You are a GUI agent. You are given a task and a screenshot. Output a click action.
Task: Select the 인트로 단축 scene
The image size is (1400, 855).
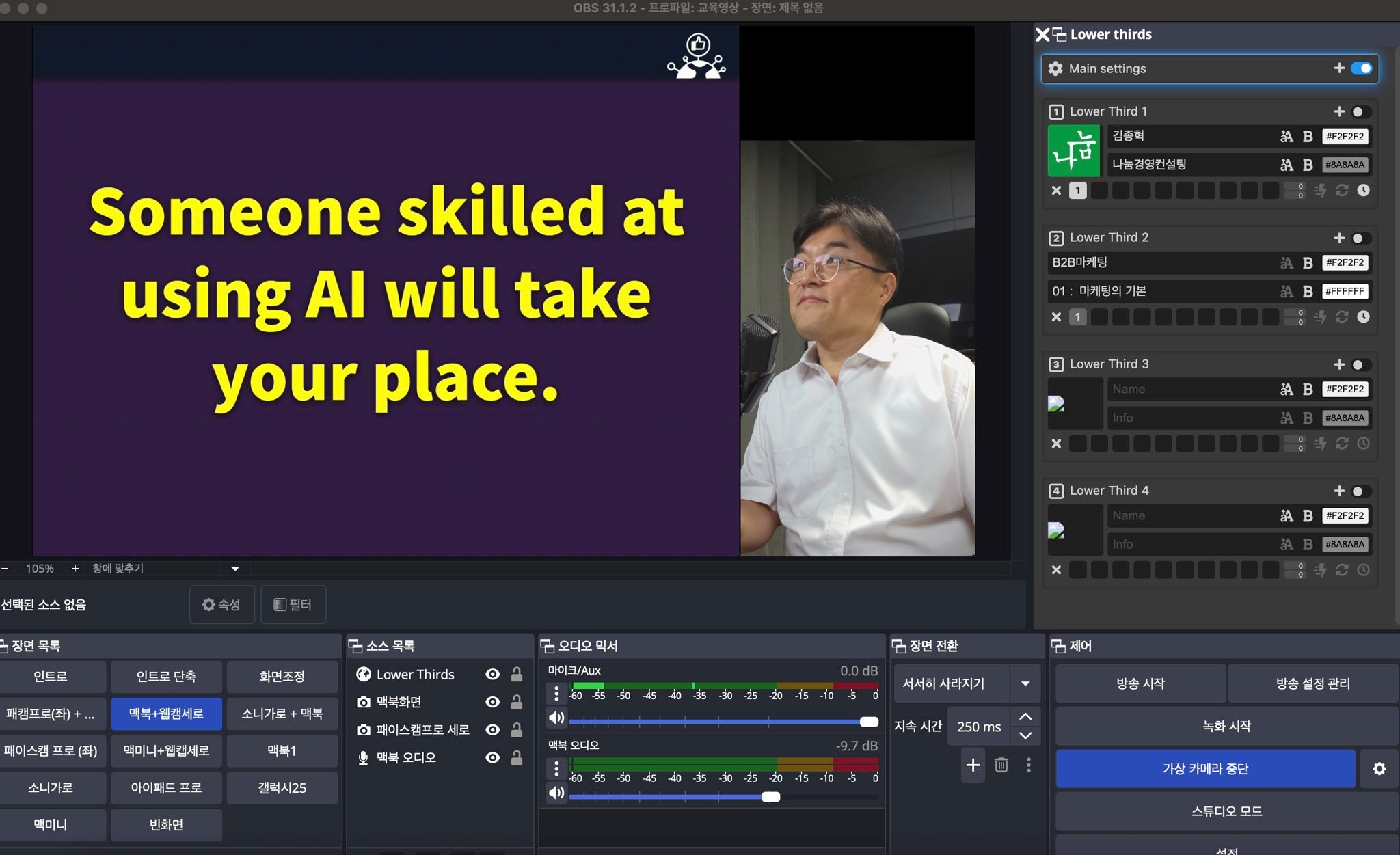[166, 677]
